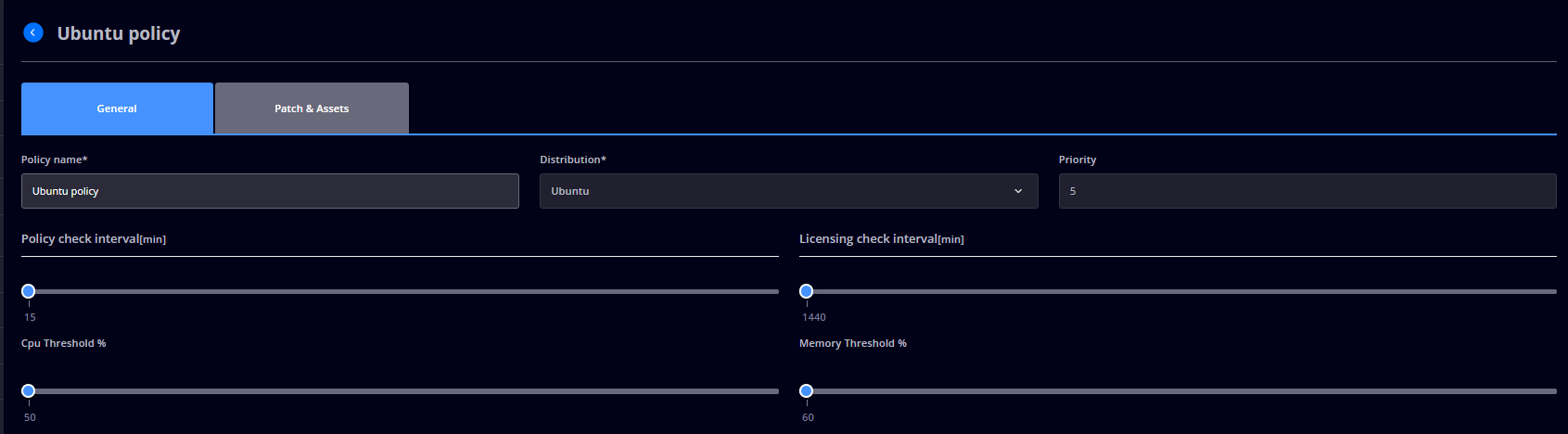Click the Policy check interval[min] heading
The image size is (1568, 434).
(x=94, y=239)
